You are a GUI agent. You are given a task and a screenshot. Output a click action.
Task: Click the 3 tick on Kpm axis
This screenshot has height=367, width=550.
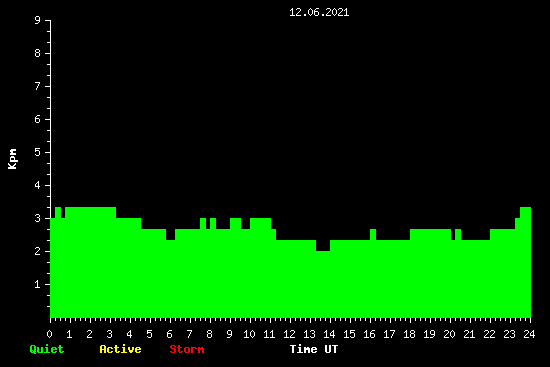coord(38,218)
